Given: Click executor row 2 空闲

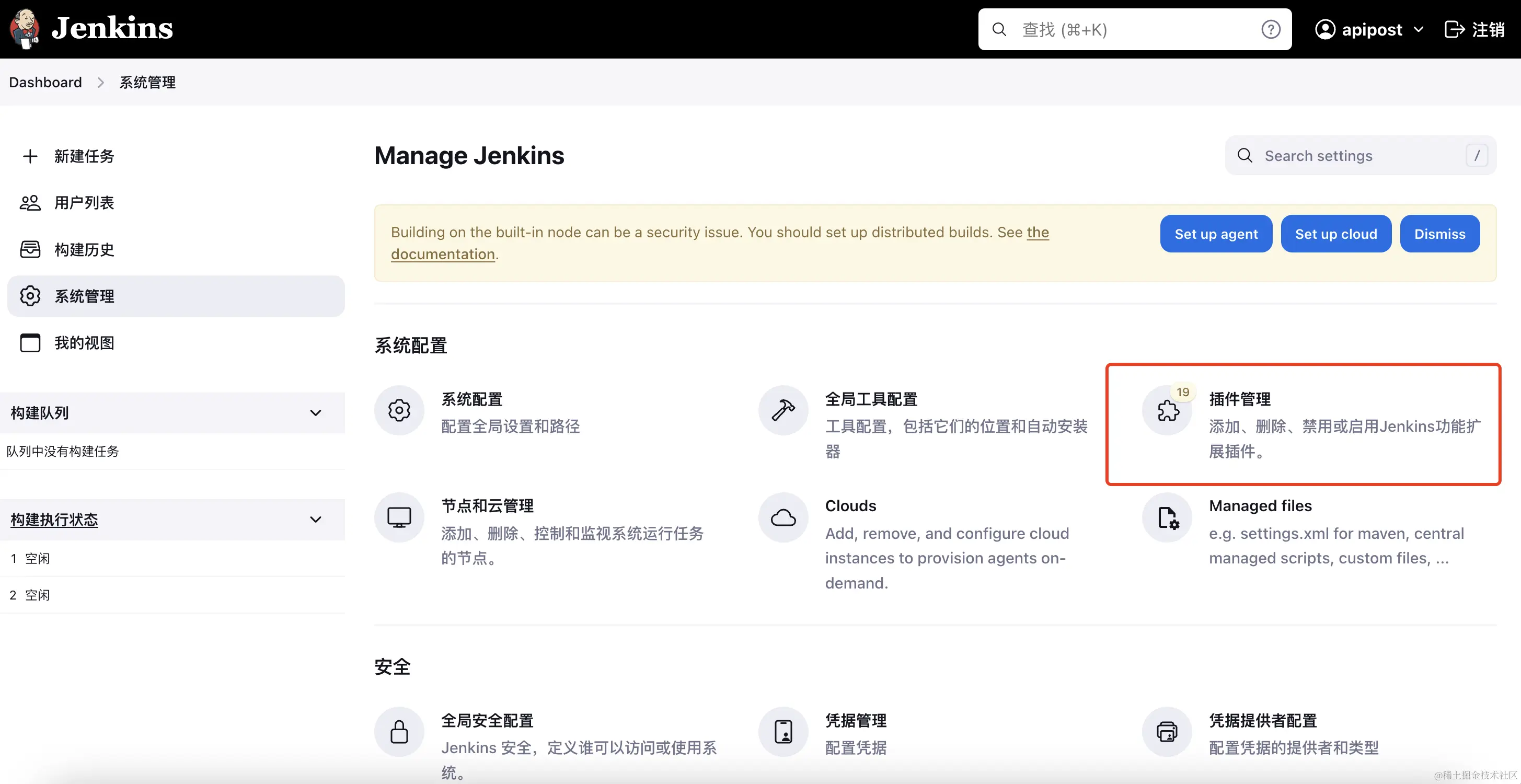Looking at the screenshot, I should [x=172, y=595].
